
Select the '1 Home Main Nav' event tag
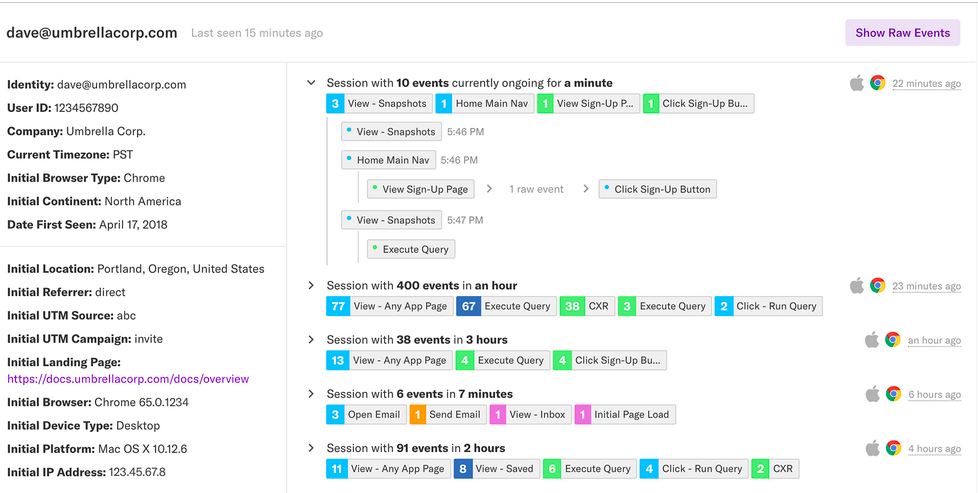(x=485, y=104)
